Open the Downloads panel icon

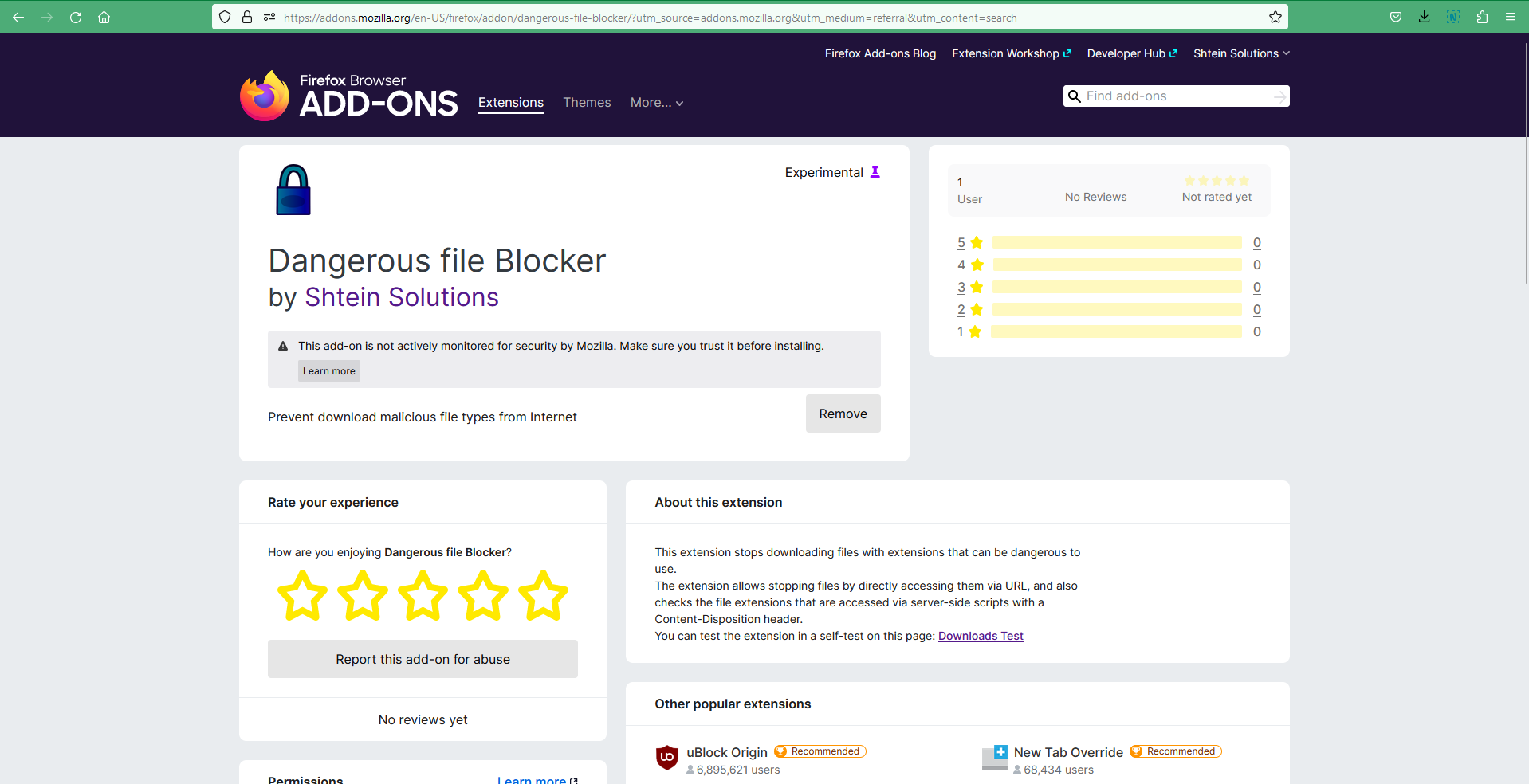(x=1425, y=17)
